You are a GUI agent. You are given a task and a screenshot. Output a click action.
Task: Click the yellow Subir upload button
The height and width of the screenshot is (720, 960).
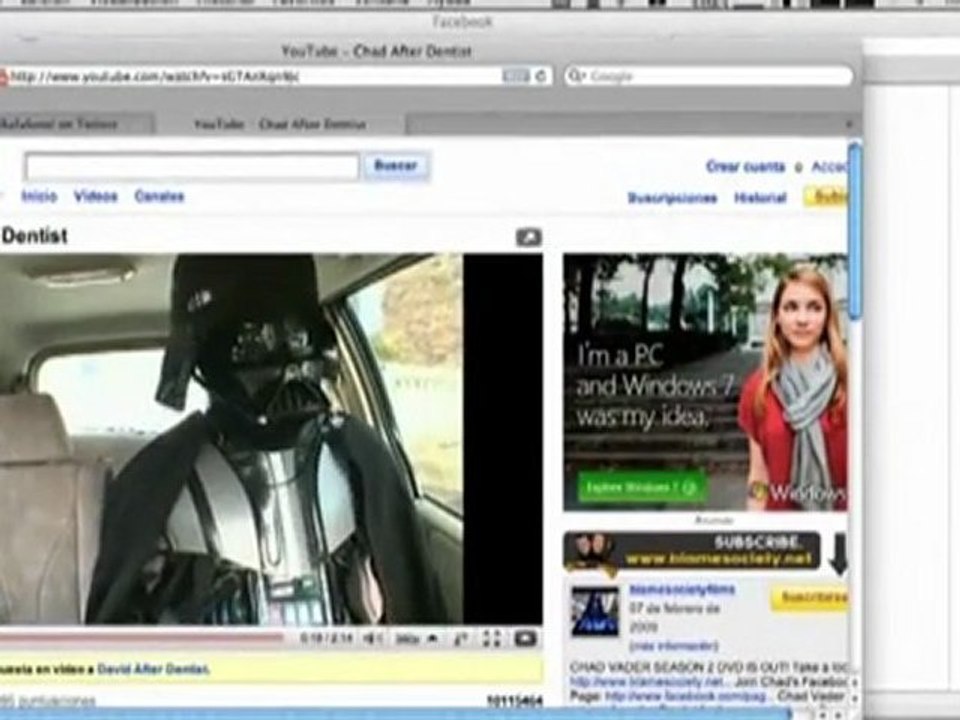click(x=826, y=197)
